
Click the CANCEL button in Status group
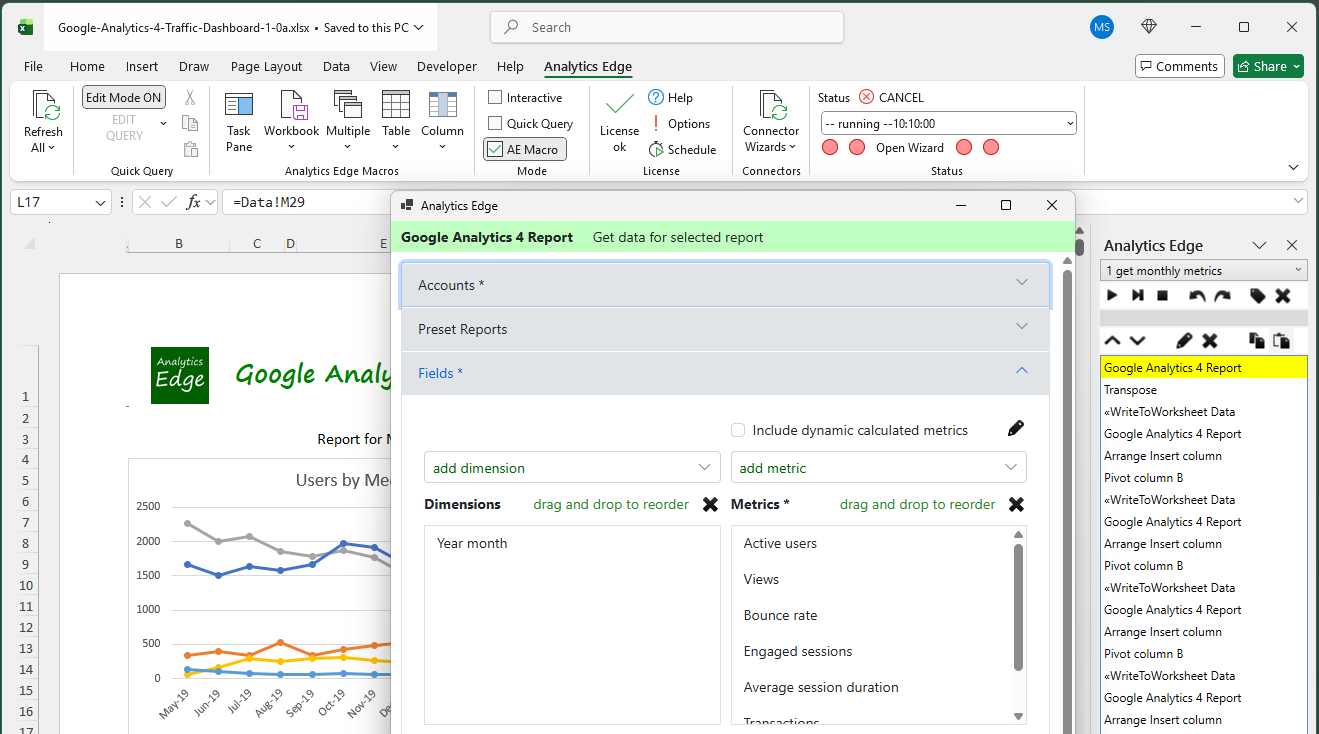(x=891, y=98)
